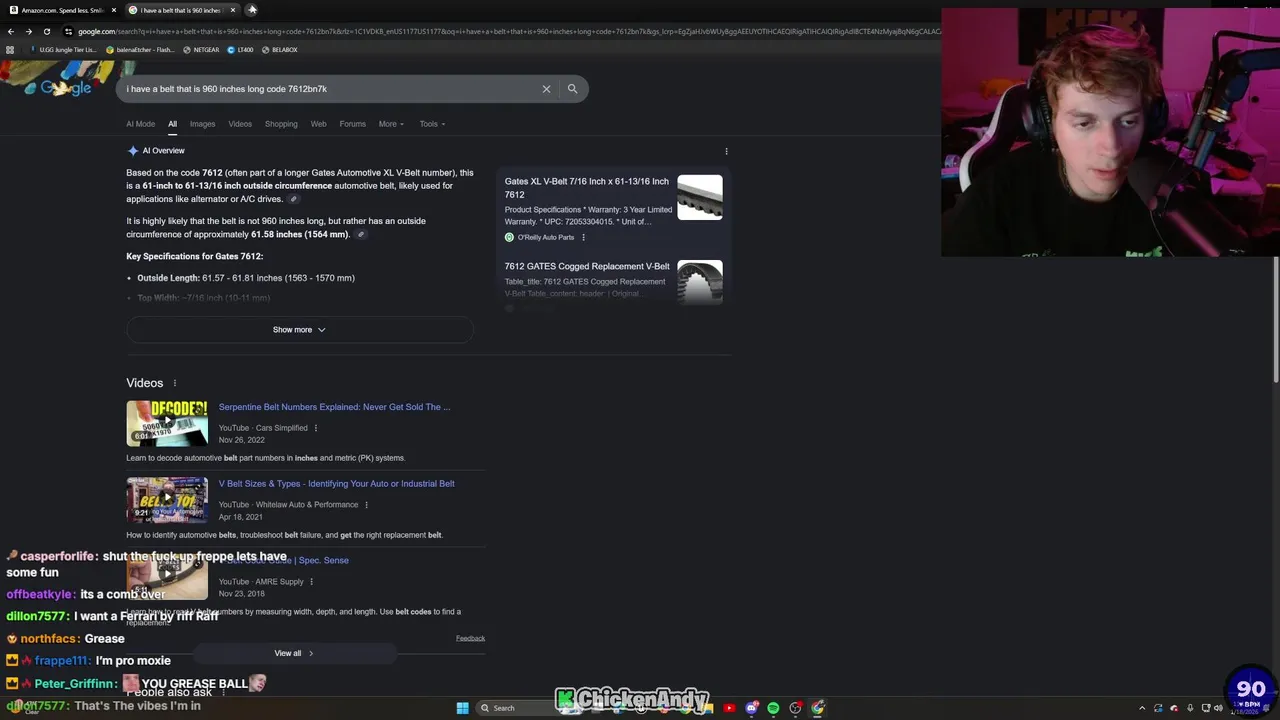Open the U.GG Jungle Tier List bookmark
Screen dimensions: 1280x720
click(x=63, y=49)
